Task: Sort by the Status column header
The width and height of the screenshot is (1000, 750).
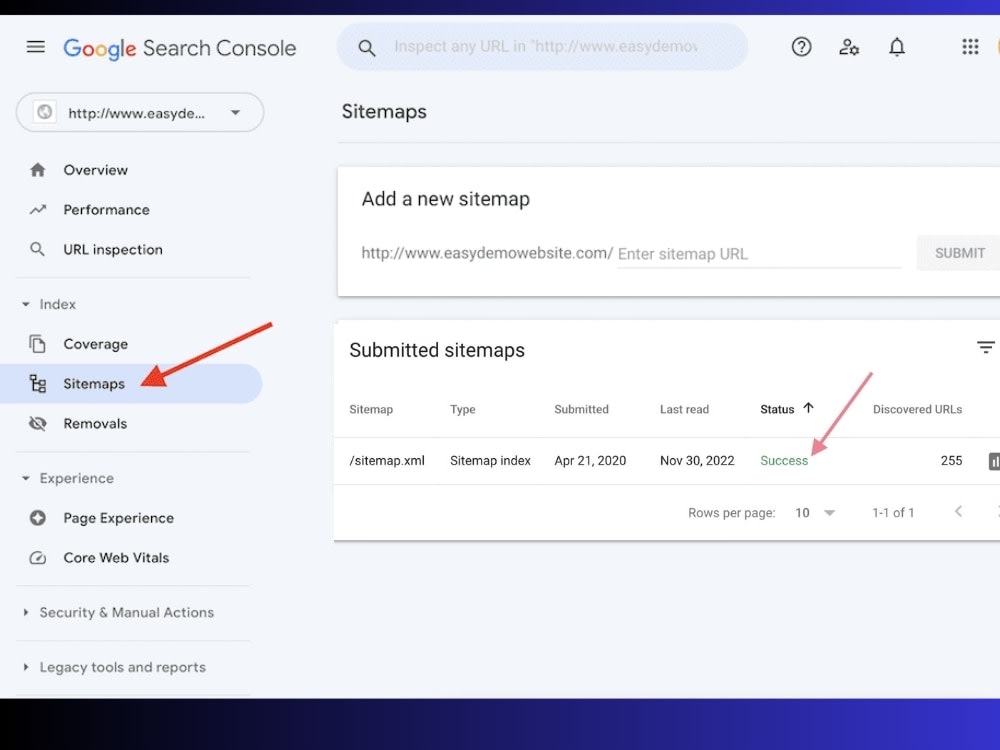Action: pos(777,409)
